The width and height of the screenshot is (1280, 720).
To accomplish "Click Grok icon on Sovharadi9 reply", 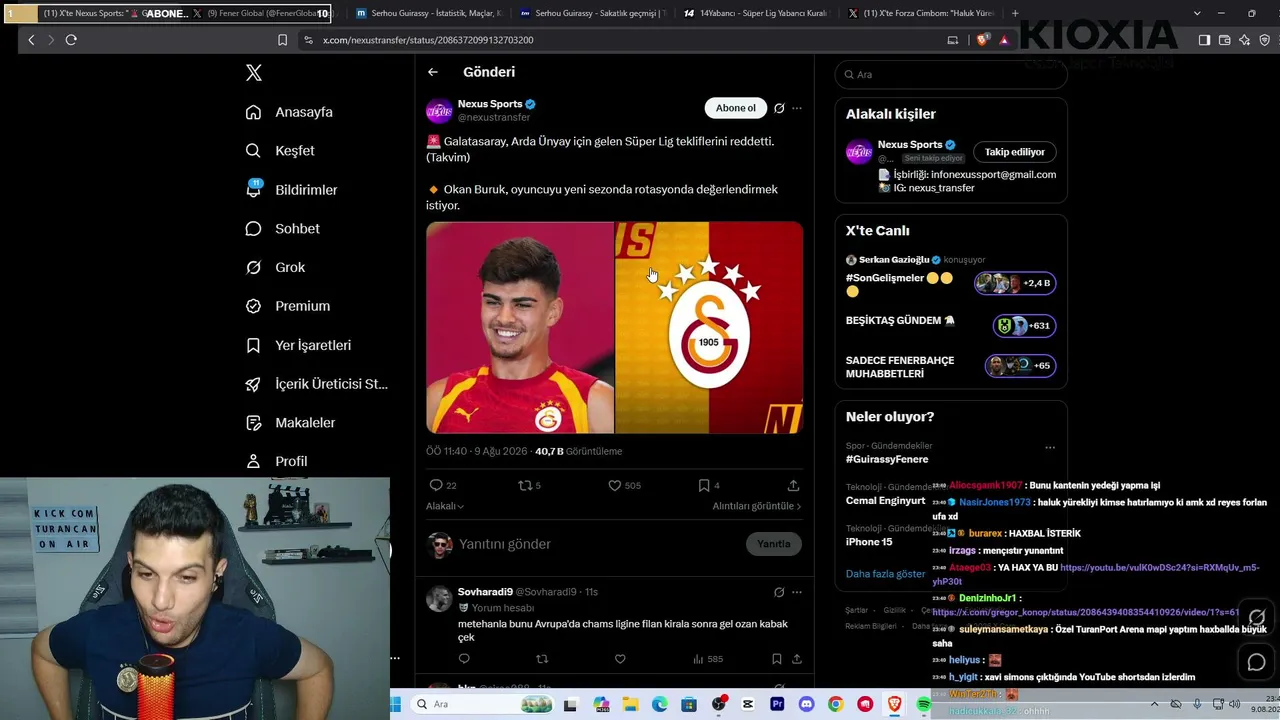I will tap(779, 592).
